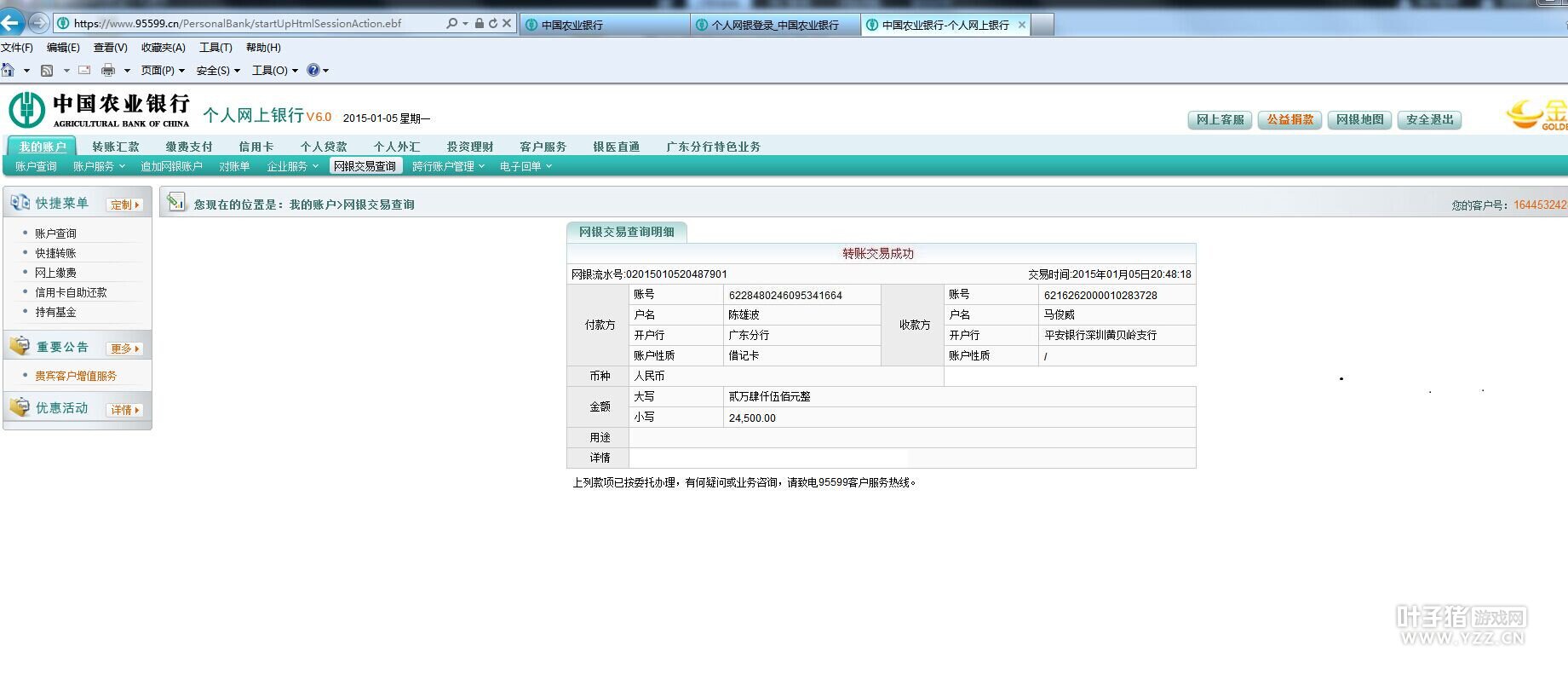Click the 更多 button in 重要公告

(x=125, y=349)
